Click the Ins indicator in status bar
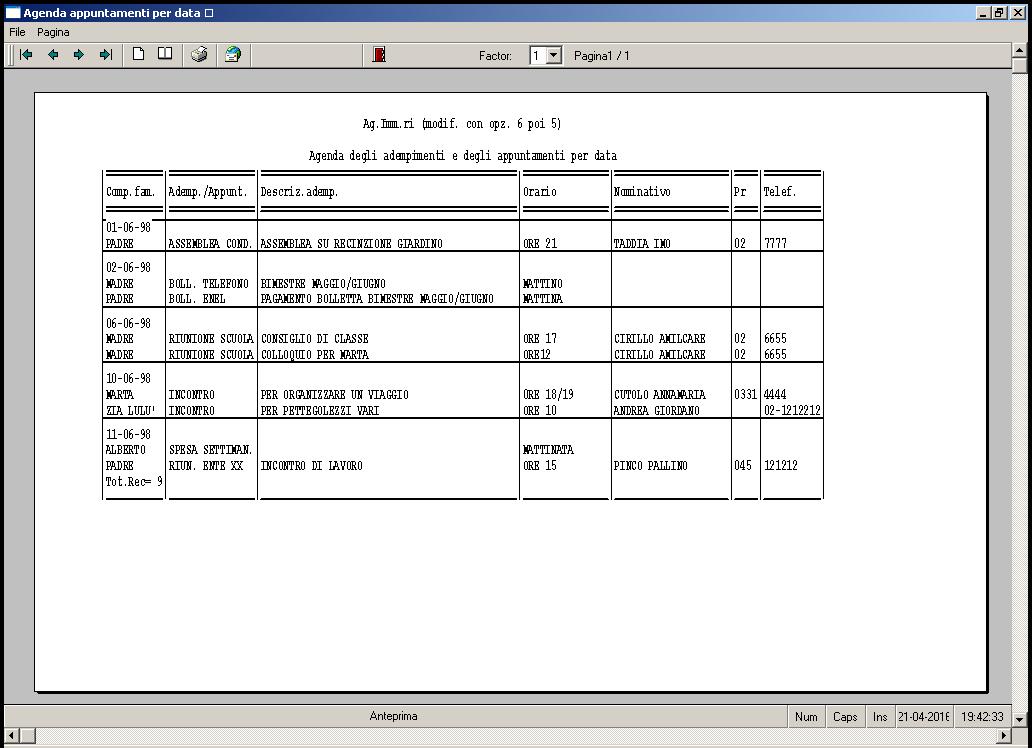The width and height of the screenshot is (1032, 748). [x=880, y=716]
